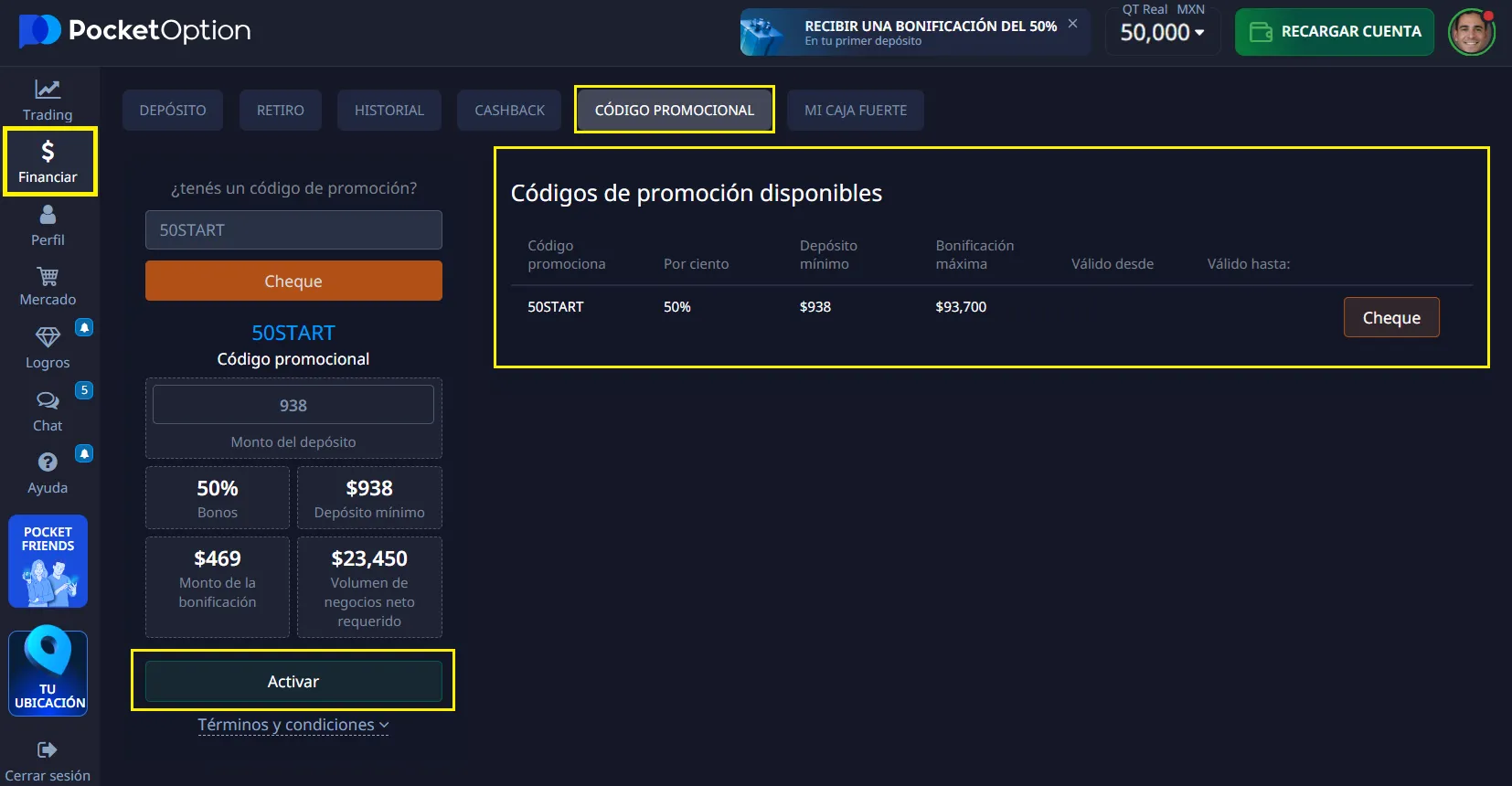Viewport: 1512px width, 786px height.
Task: Click Cerrar sesión logout icon
Action: click(48, 750)
